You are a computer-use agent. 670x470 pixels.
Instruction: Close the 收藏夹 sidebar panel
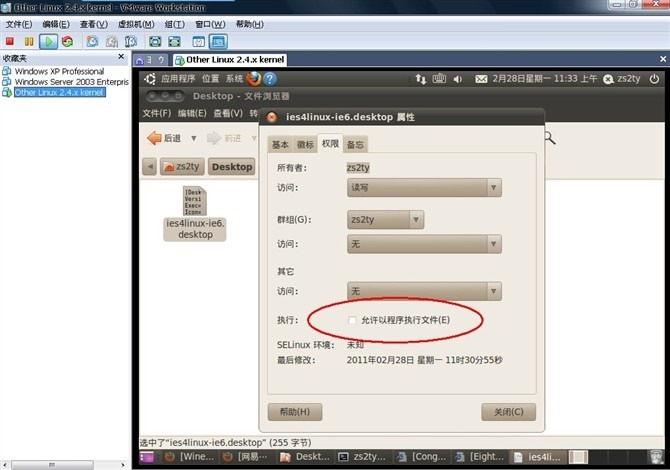121,56
